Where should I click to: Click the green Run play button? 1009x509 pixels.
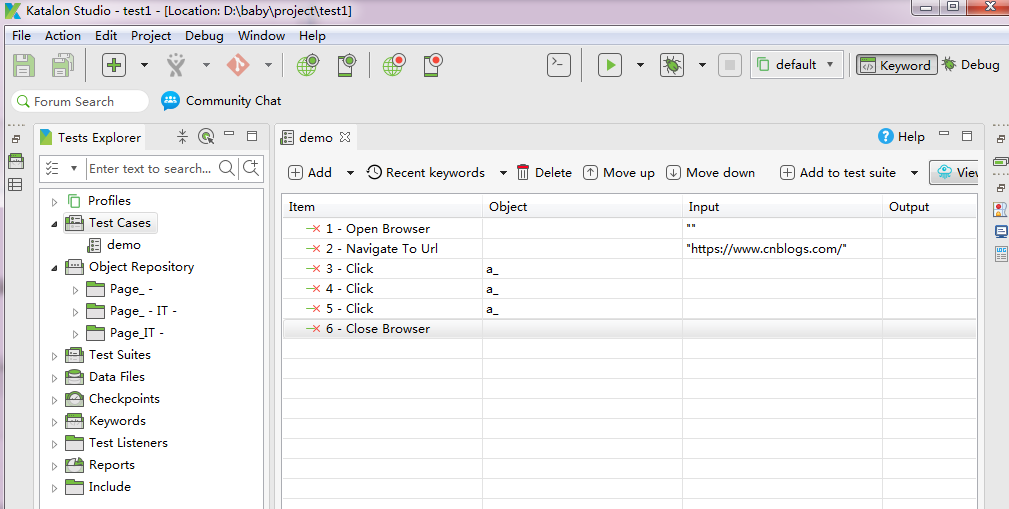pos(609,65)
